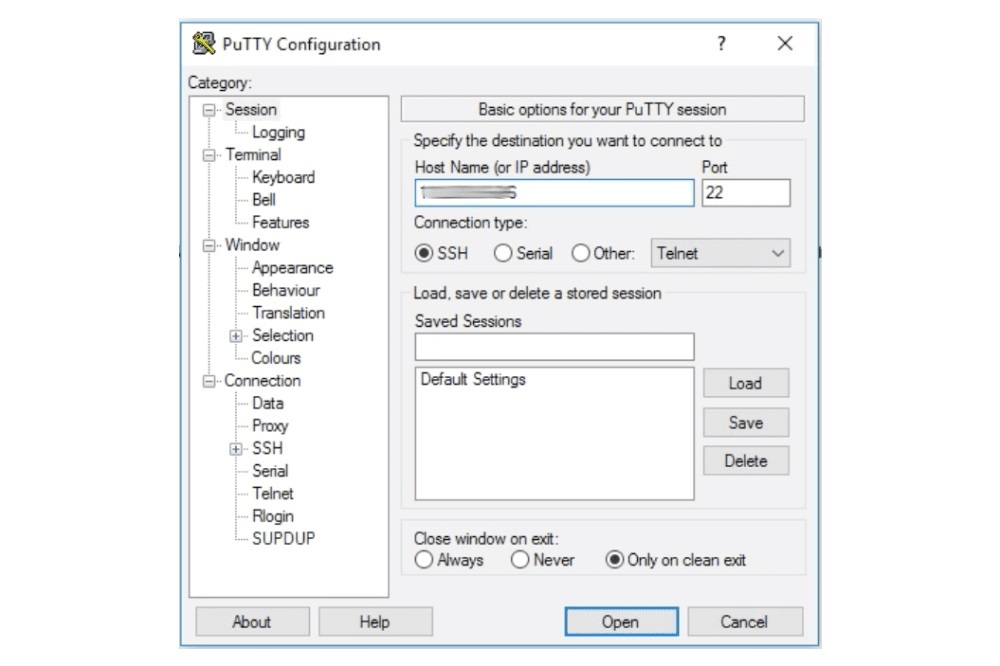Click the Load button
The height and width of the screenshot is (666, 1000).
point(745,383)
